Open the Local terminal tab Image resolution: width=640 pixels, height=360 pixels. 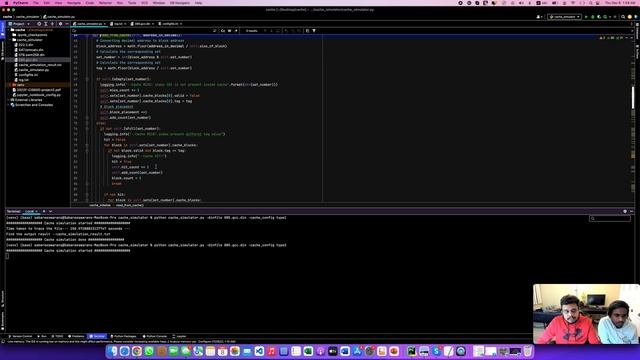tap(29, 211)
